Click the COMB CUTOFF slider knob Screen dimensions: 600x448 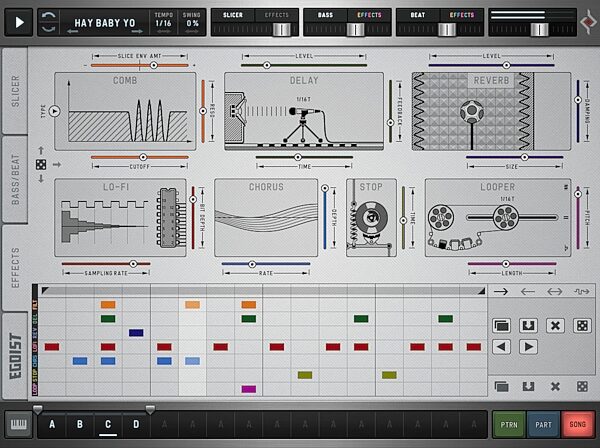[143, 157]
